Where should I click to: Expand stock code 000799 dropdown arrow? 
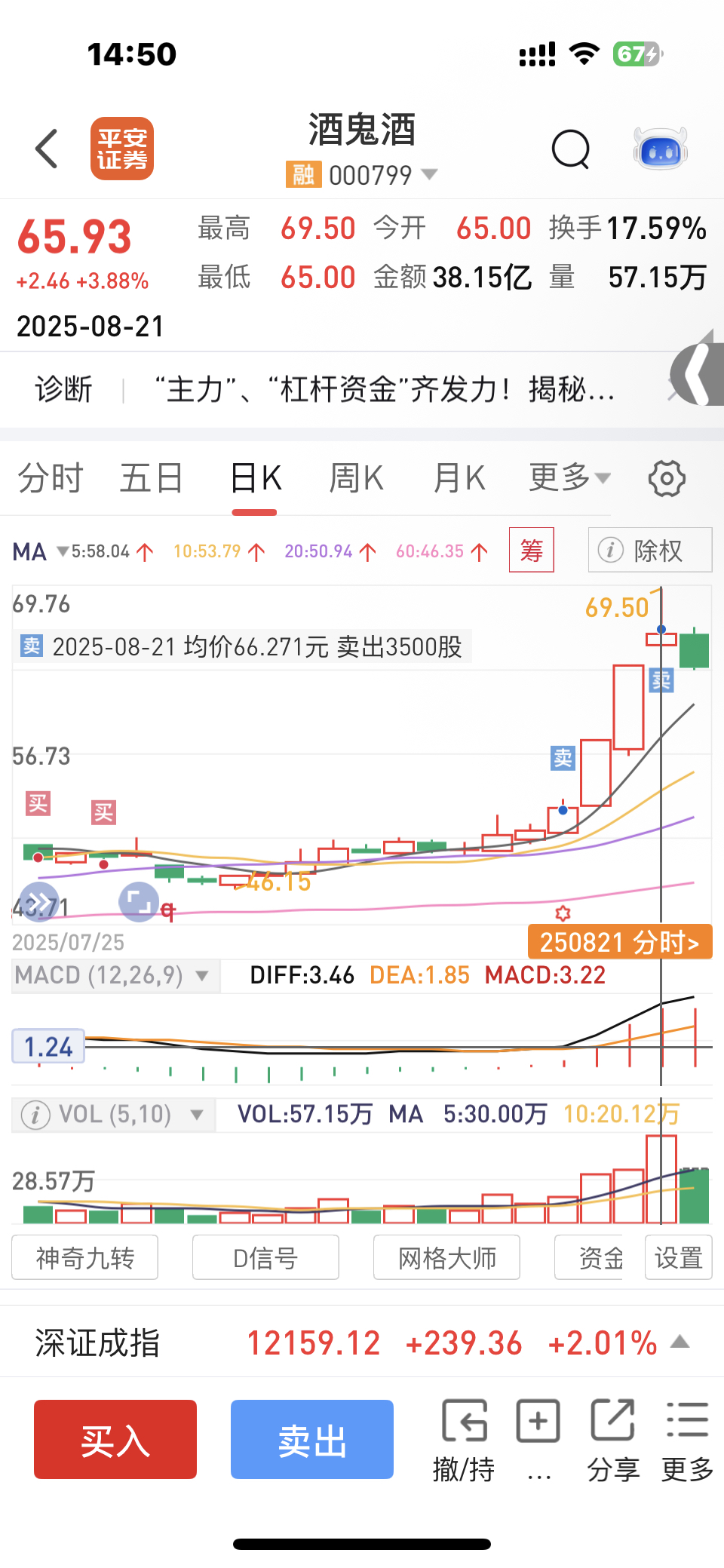tap(429, 174)
